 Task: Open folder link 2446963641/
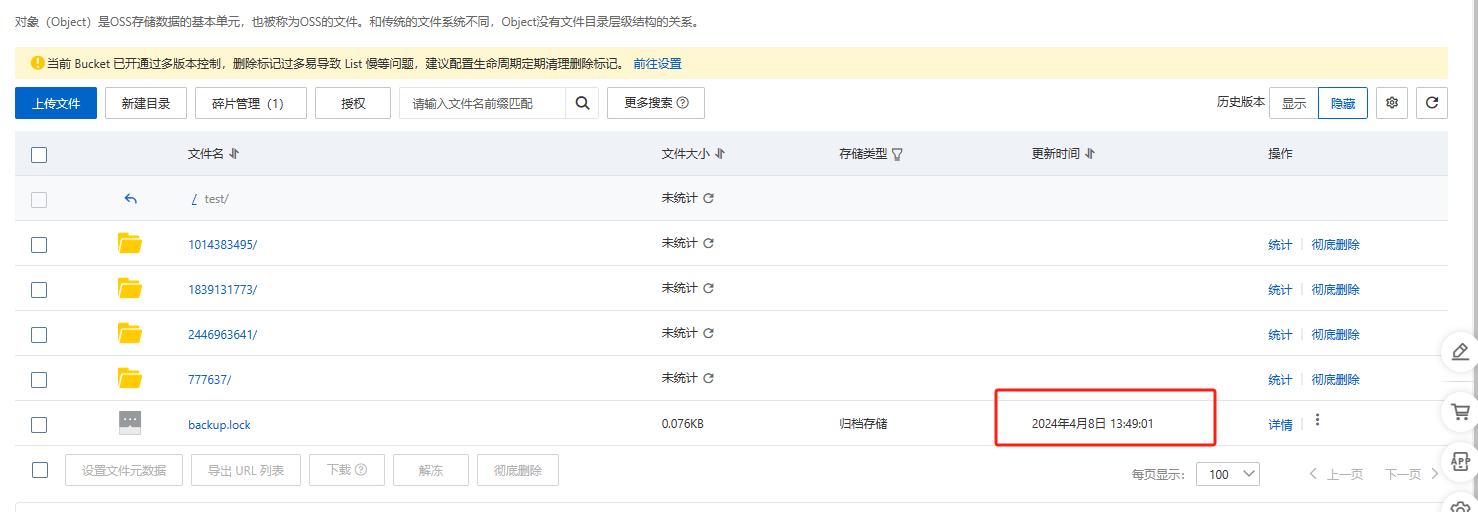[x=222, y=334]
